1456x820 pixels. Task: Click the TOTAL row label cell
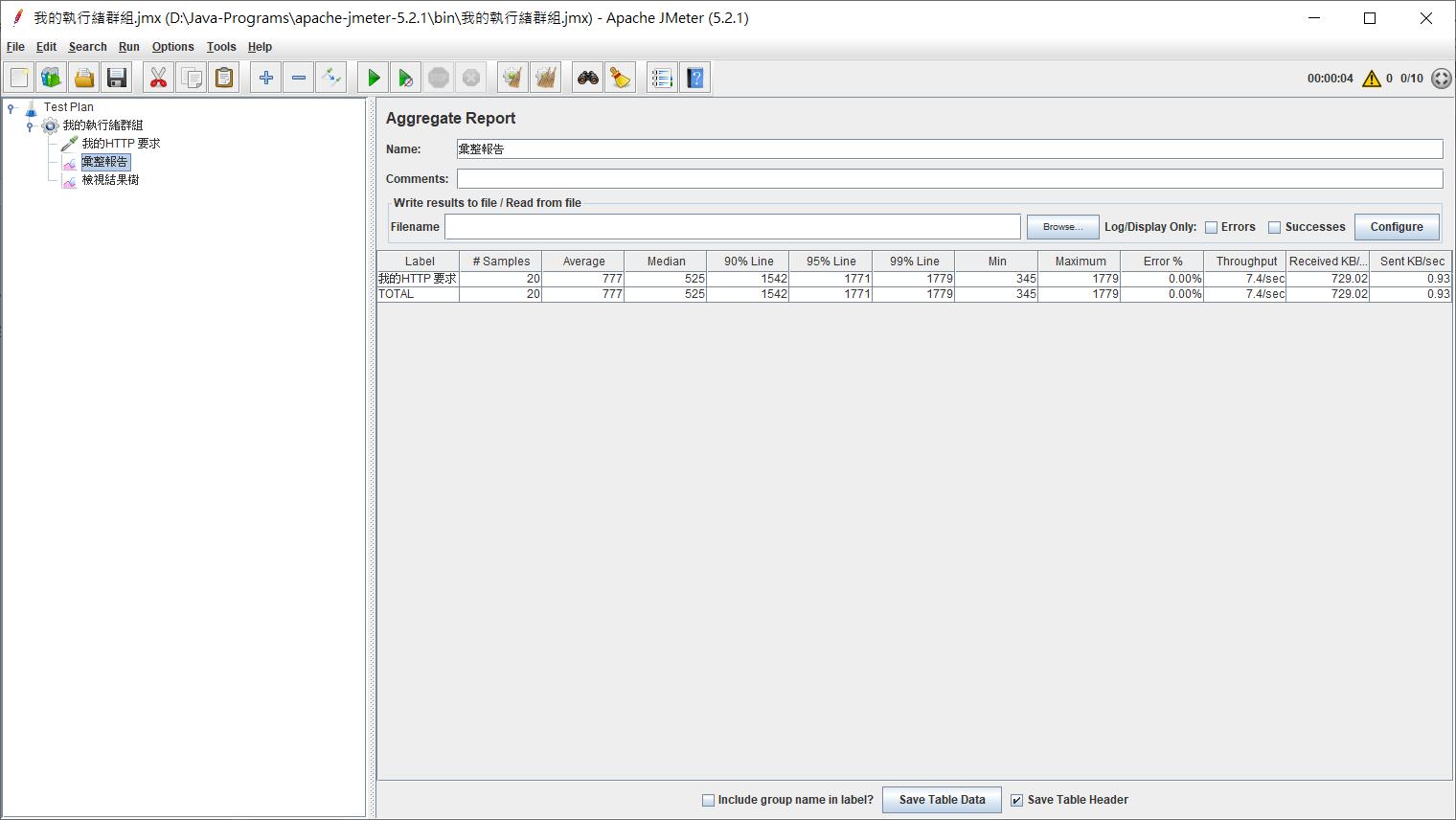click(x=419, y=294)
